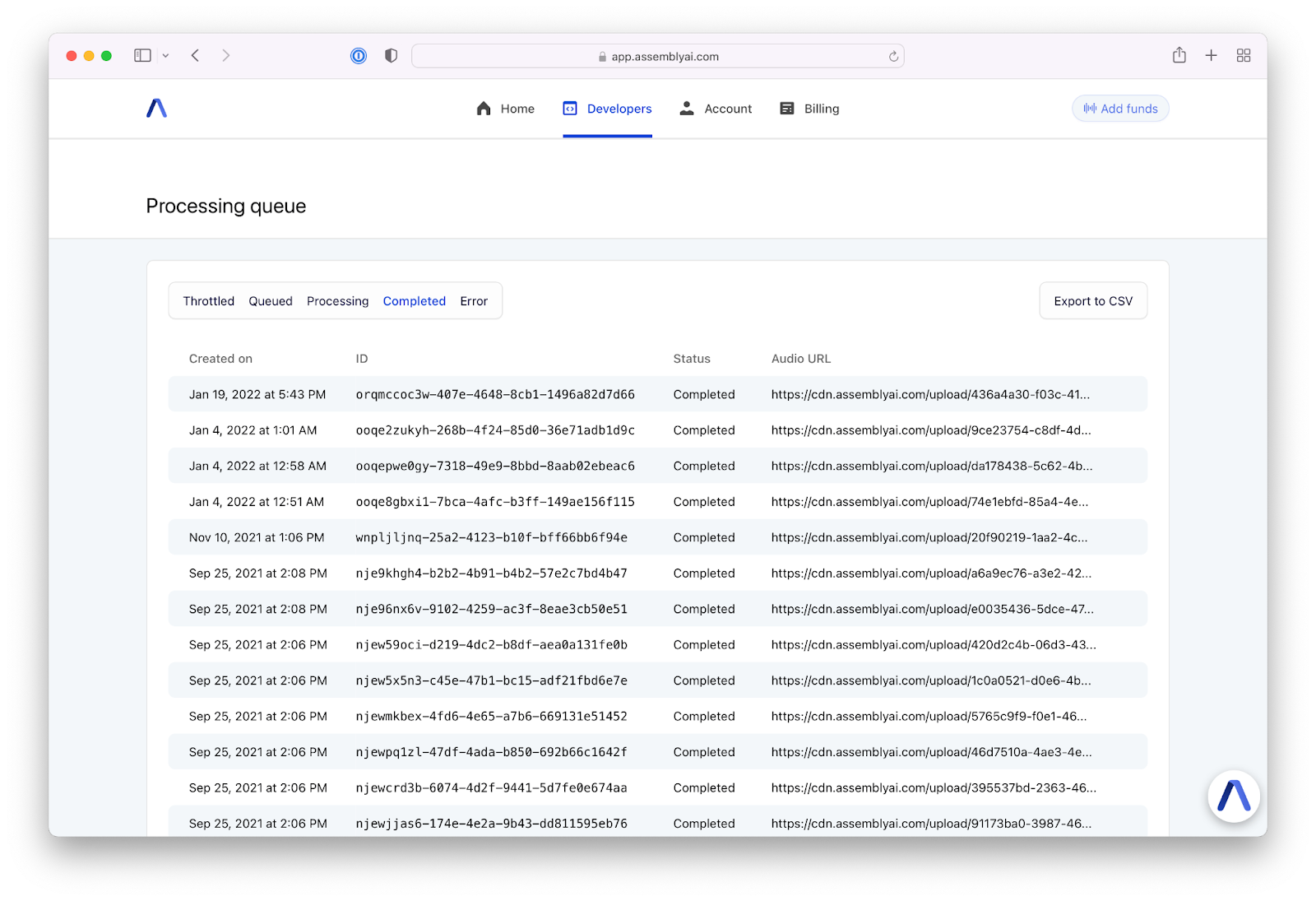Click the Billing card icon
This screenshot has height=901, width=1316.
787,109
